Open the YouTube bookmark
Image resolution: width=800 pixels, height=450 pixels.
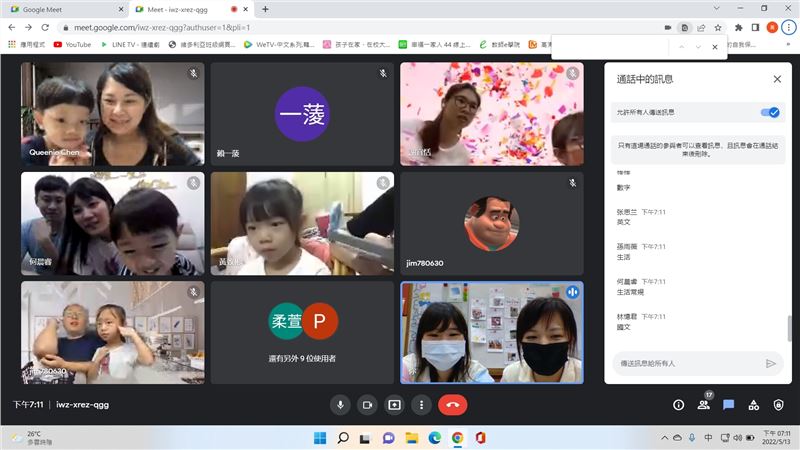point(72,44)
